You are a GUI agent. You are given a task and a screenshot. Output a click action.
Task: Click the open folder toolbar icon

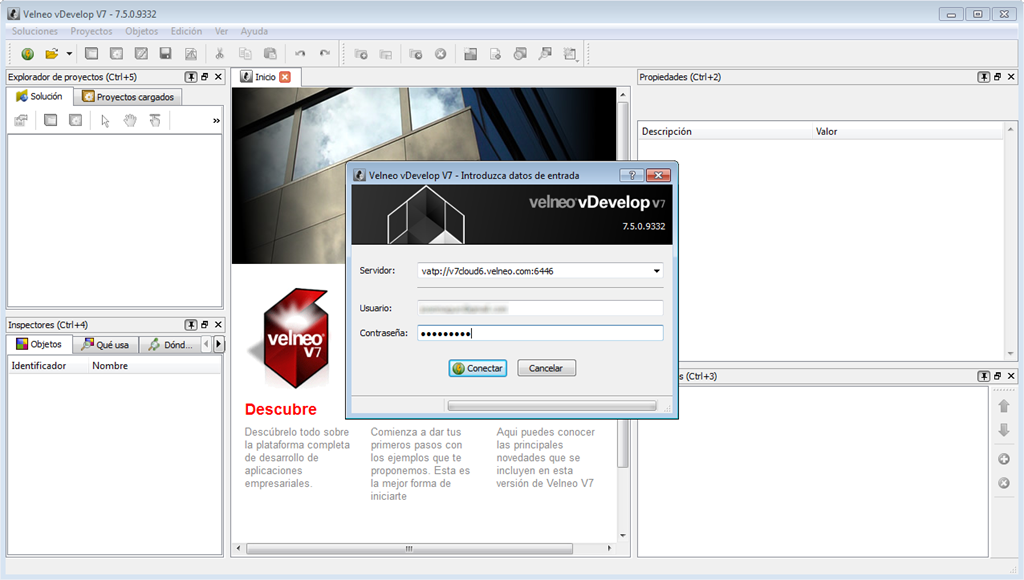click(52, 54)
